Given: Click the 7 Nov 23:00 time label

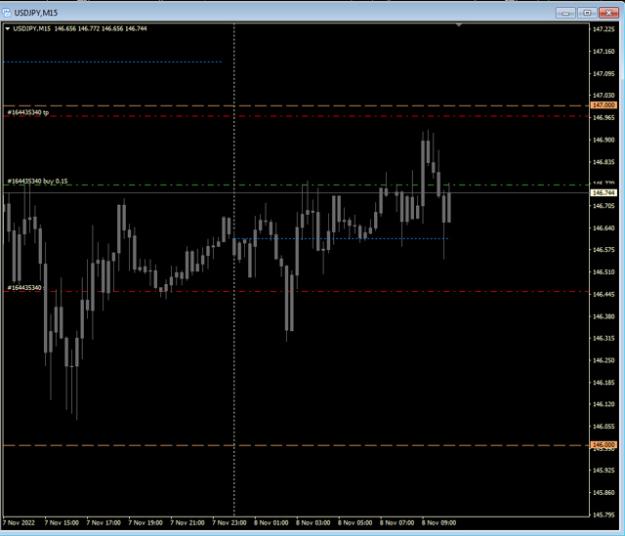Looking at the screenshot, I should [229, 522].
